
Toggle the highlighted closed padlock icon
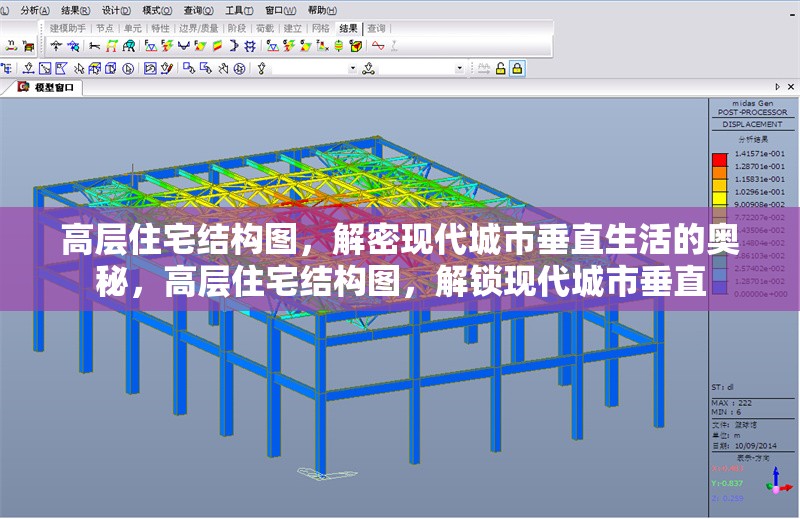point(517,68)
